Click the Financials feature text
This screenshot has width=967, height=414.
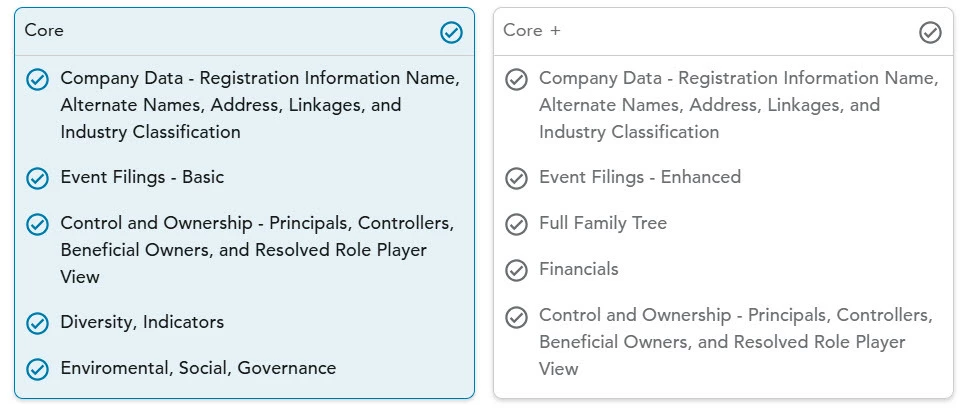point(579,269)
